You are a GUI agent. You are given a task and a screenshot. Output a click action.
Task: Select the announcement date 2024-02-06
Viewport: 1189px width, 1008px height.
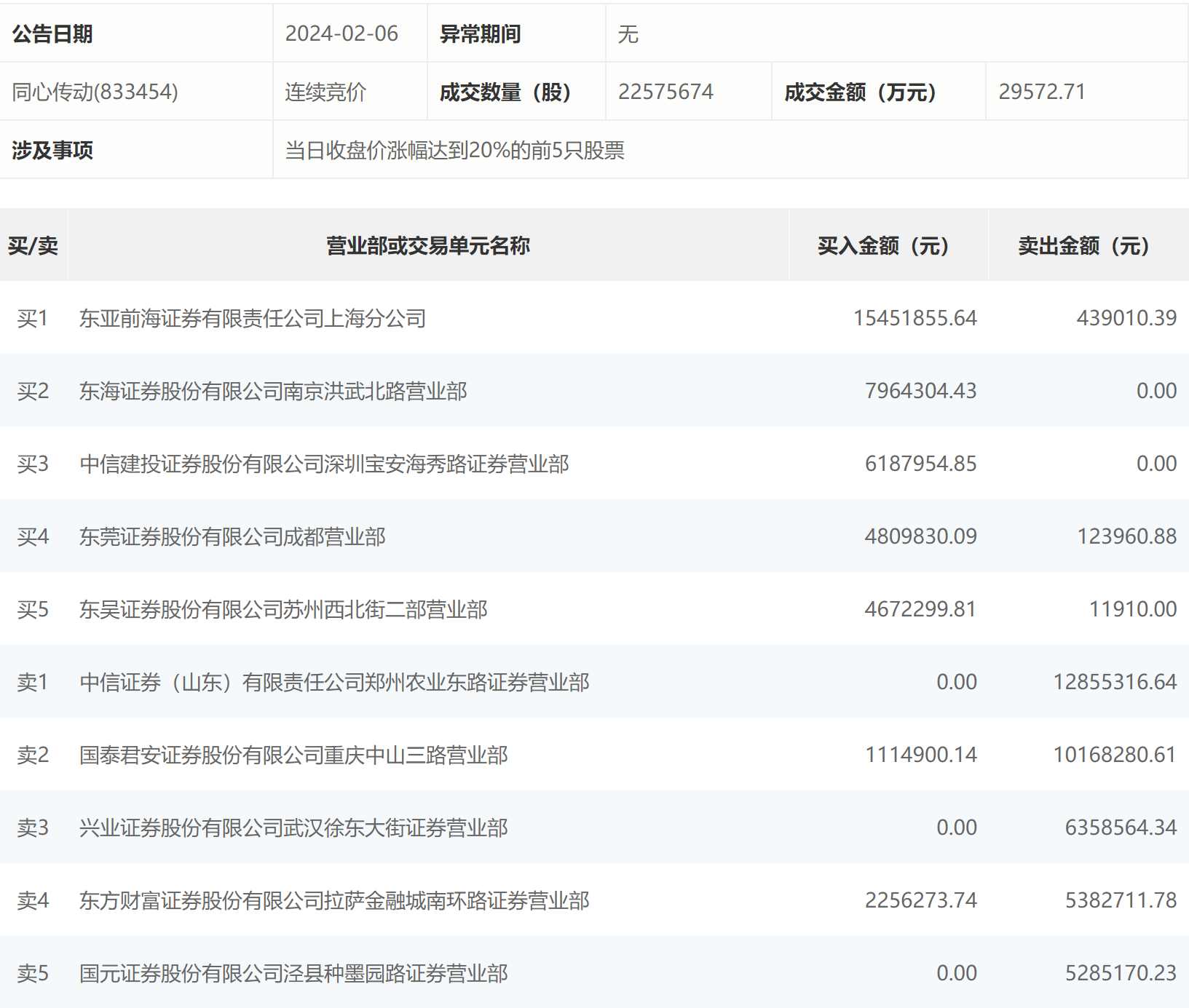341,33
